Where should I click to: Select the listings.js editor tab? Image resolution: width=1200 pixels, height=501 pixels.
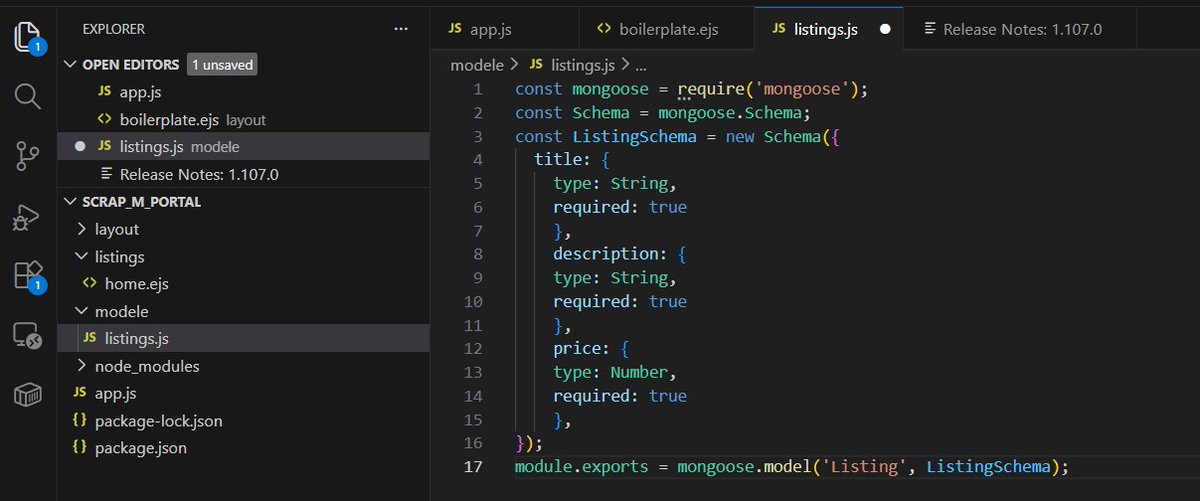828,29
